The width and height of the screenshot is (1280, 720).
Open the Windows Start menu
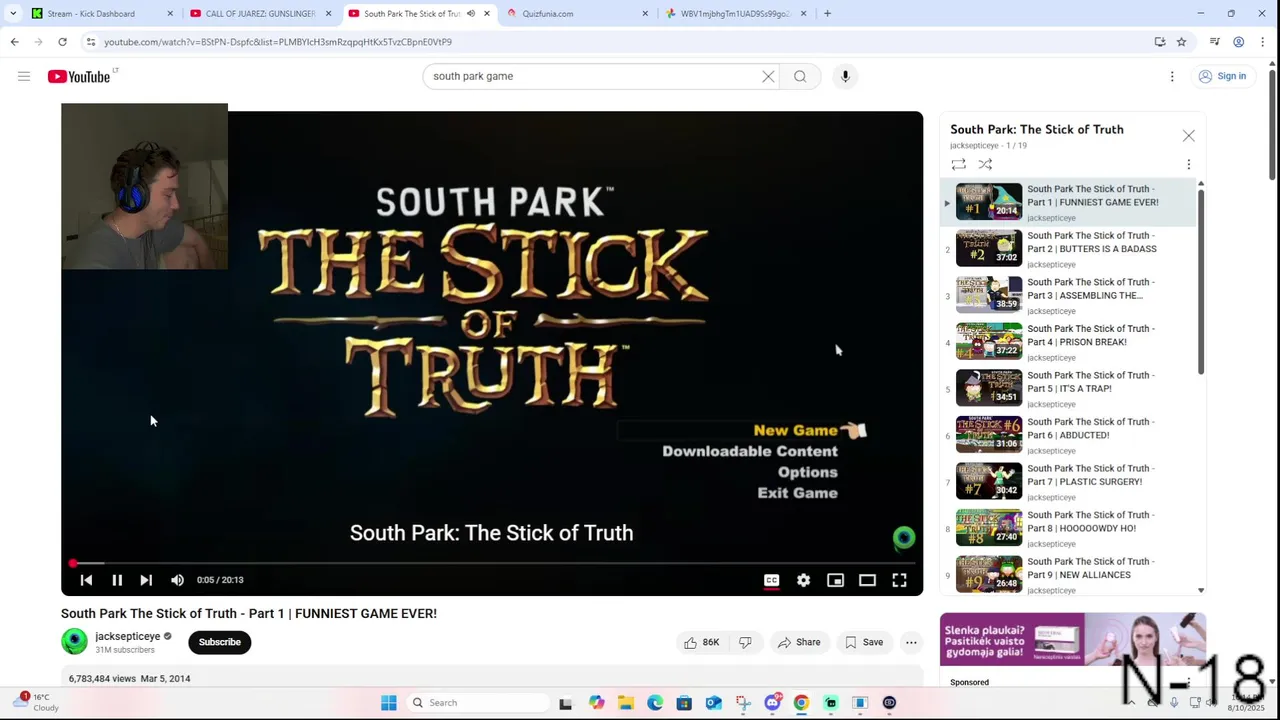pos(388,703)
